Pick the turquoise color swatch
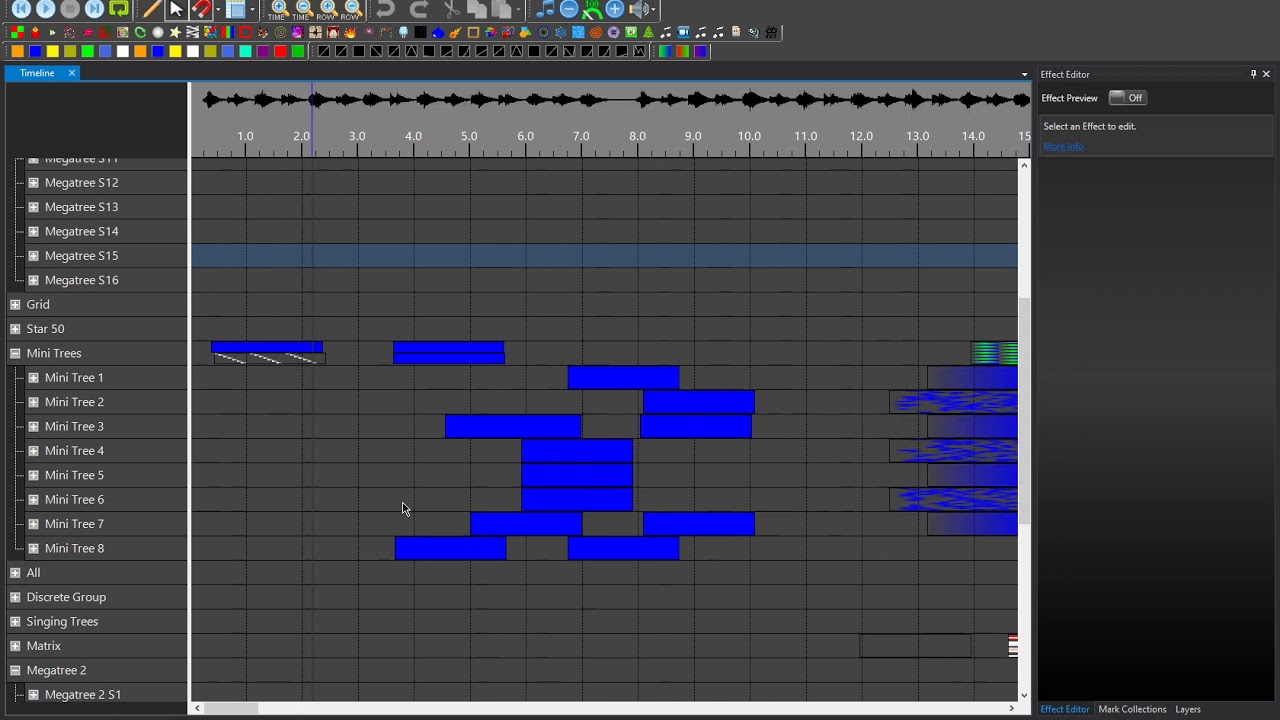Image resolution: width=1280 pixels, height=720 pixels. [246, 52]
